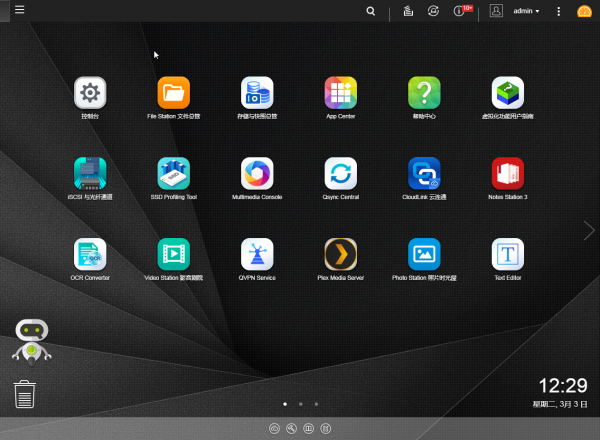Open Multimedia Console

pos(257,174)
